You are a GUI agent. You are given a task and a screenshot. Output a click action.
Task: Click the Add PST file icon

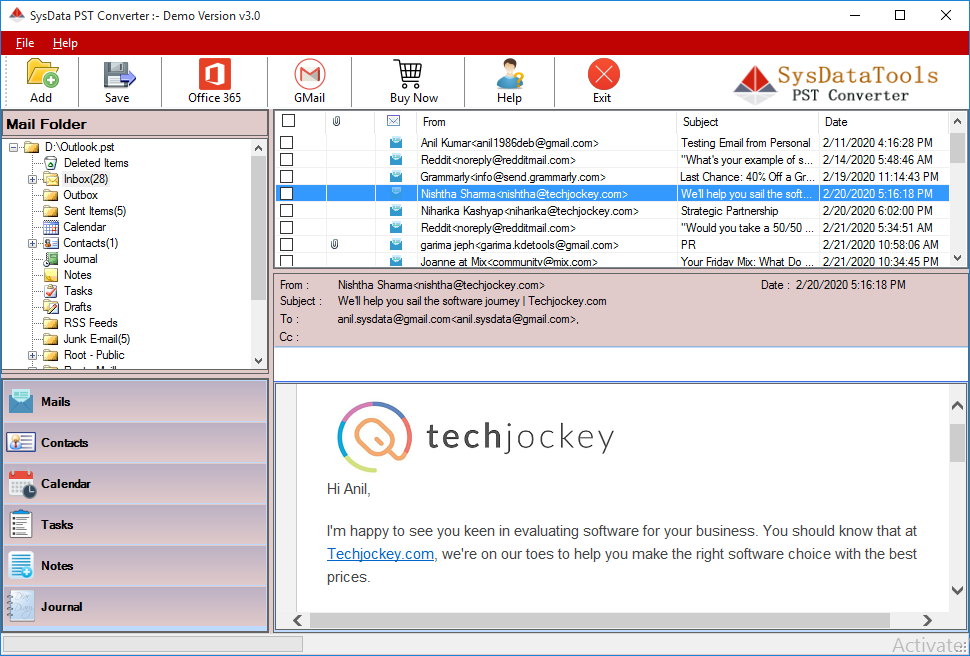coord(40,80)
